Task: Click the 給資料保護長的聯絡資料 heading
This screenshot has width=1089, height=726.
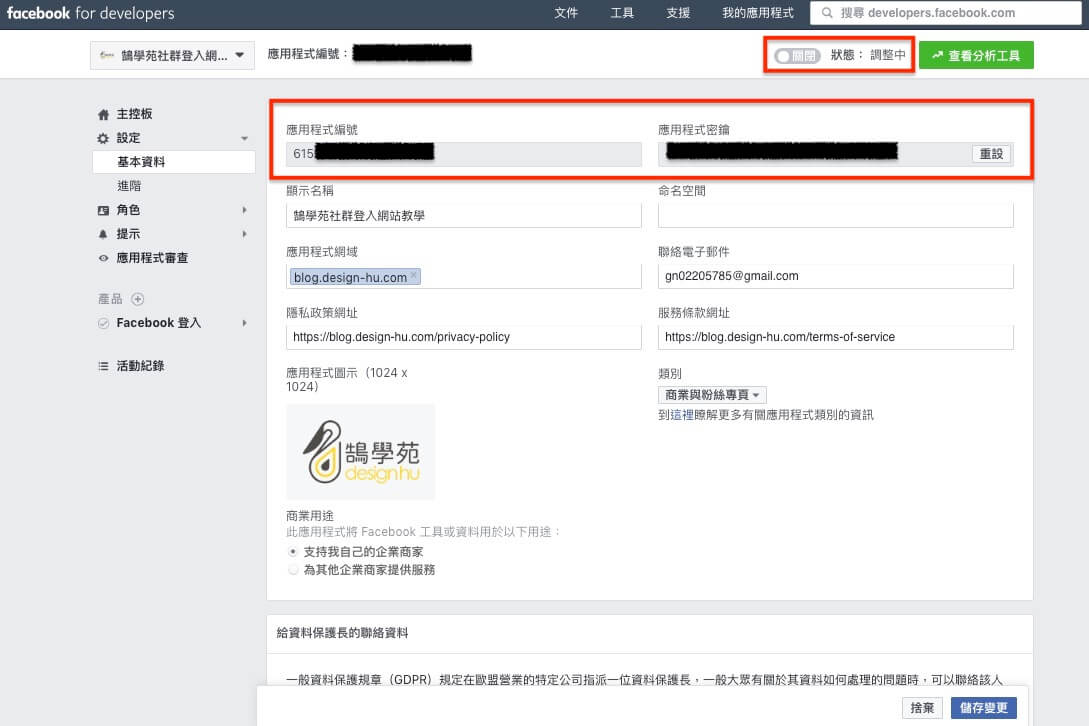Action: pyautogui.click(x=342, y=633)
